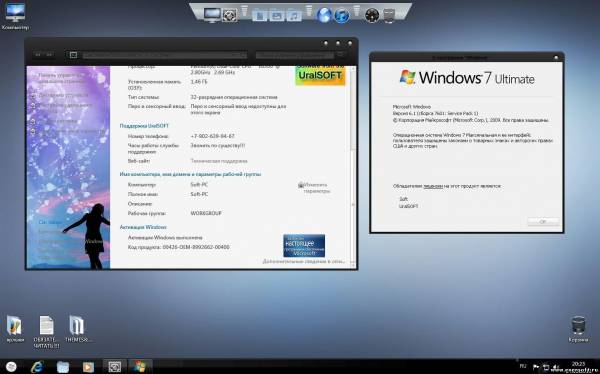Click the monitor icon in the top dock
The image size is (600, 374).
212,15
